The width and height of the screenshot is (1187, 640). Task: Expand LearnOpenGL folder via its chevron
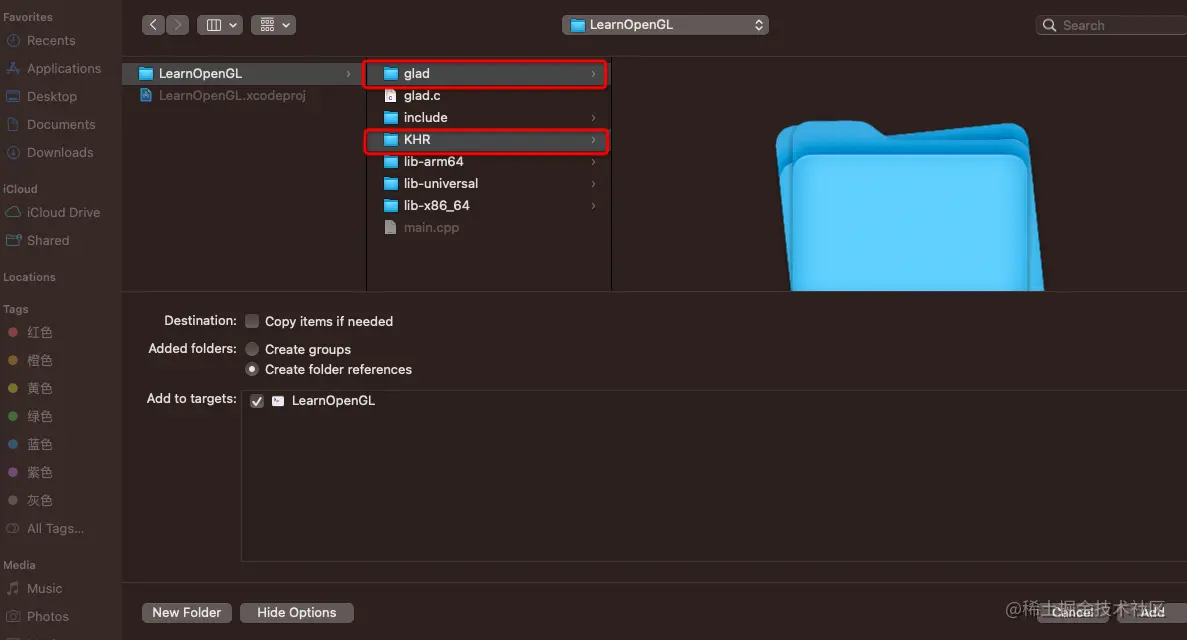[348, 73]
